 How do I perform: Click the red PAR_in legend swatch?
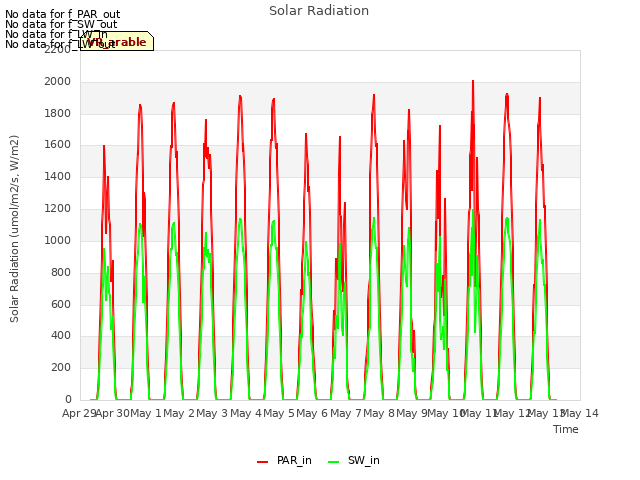point(262,462)
